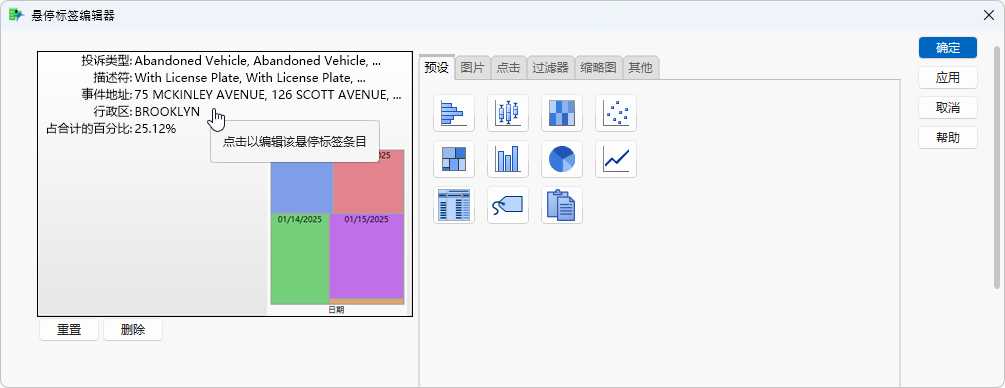Image resolution: width=1005 pixels, height=388 pixels.
Task: Pick the heatmap preset icon
Action: [561, 113]
